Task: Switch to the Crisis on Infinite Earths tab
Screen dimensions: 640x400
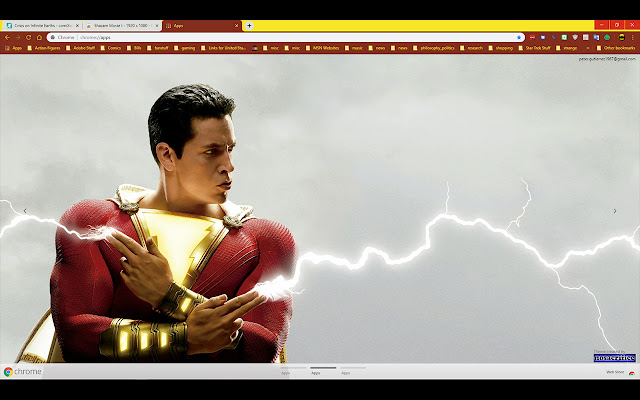Action: (x=42, y=26)
